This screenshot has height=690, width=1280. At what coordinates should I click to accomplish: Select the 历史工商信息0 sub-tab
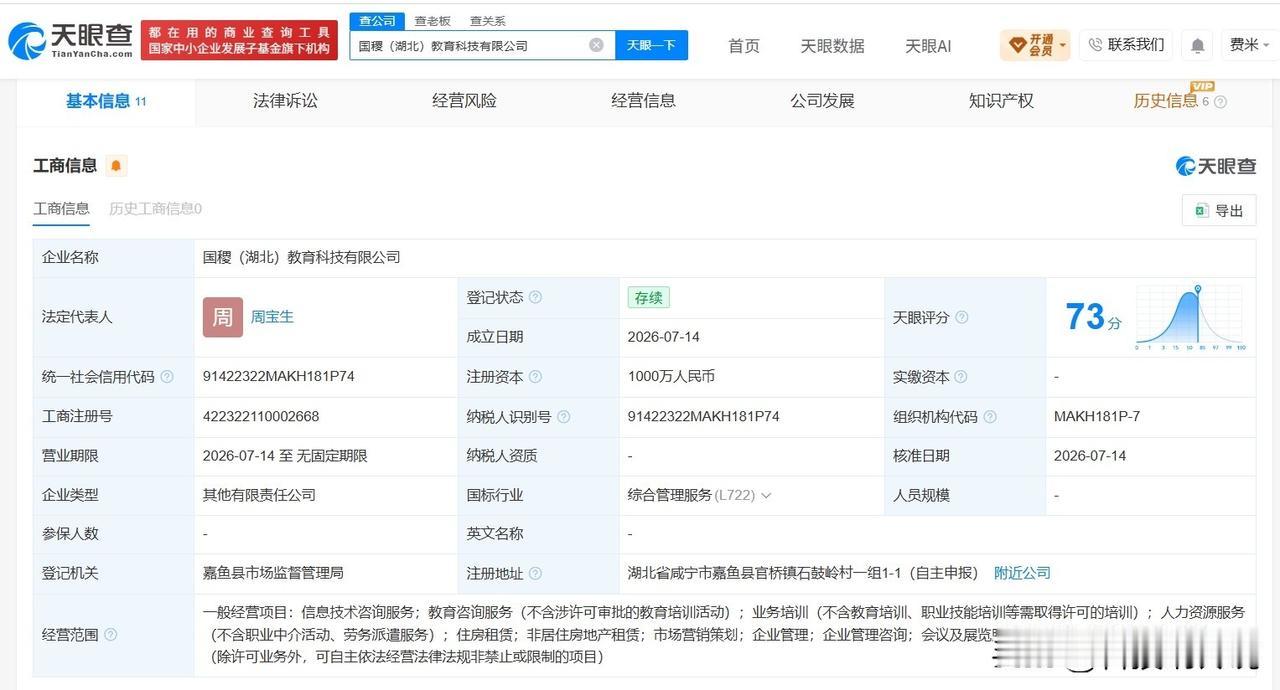[155, 209]
